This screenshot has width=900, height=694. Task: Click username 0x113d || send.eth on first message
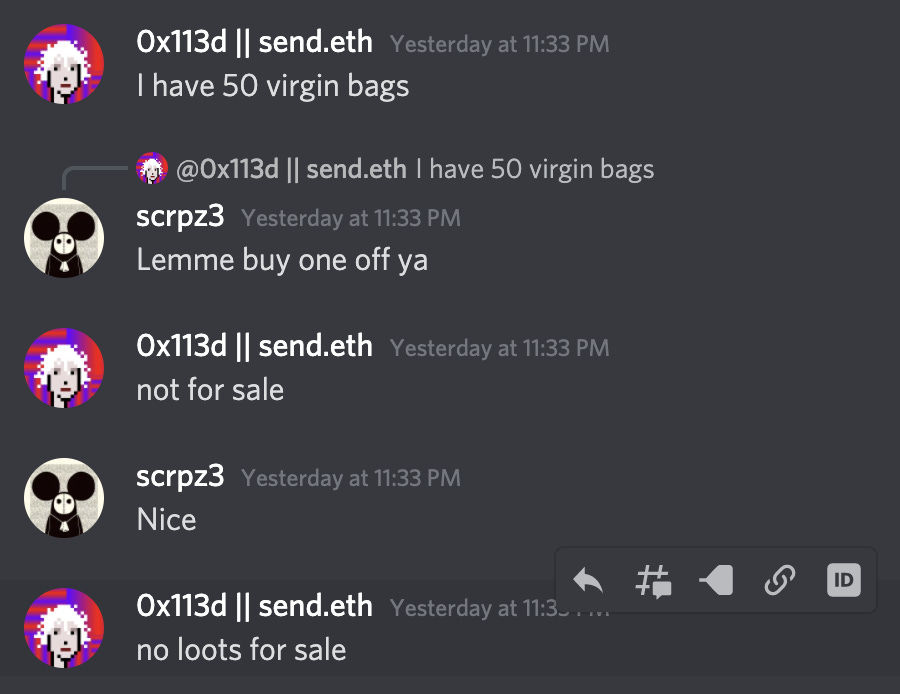tap(254, 42)
